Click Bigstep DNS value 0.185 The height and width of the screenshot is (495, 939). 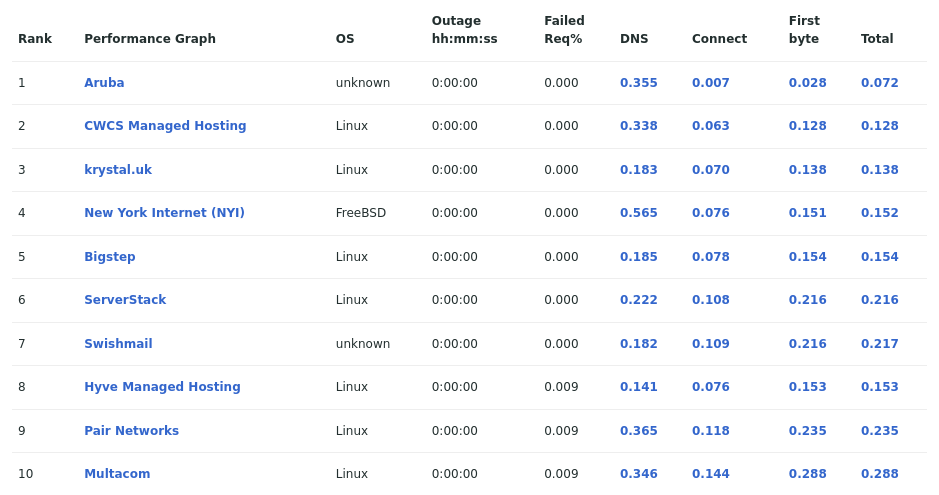tap(638, 256)
